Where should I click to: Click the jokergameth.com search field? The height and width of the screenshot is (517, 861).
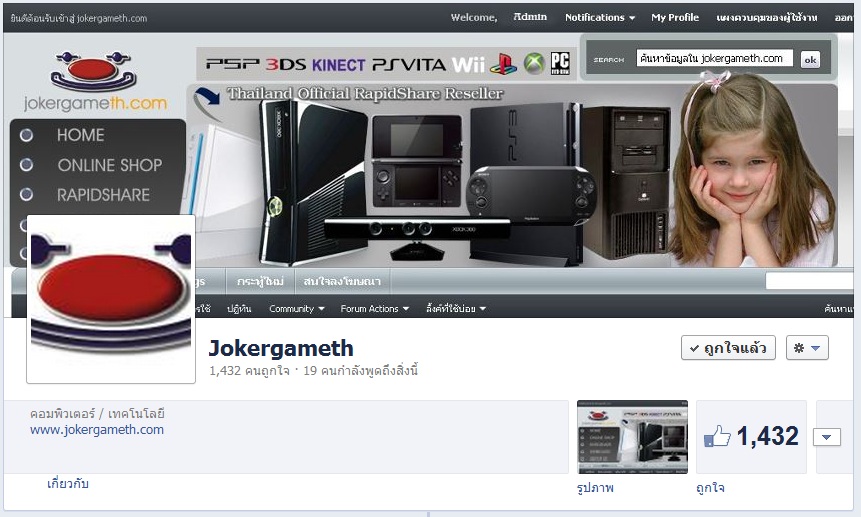pyautogui.click(x=714, y=58)
